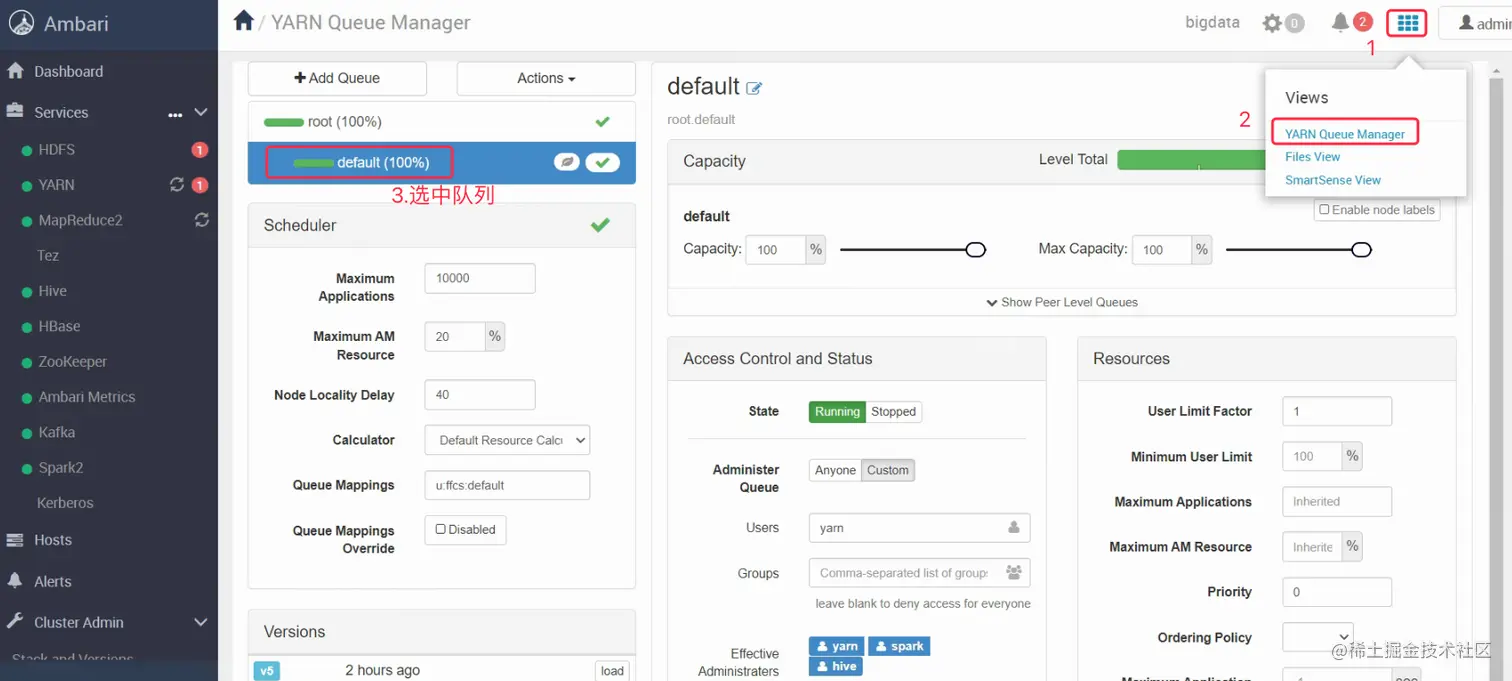The image size is (1512, 681).
Task: Click the Scheduler Maximum Applications field
Action: (x=480, y=278)
